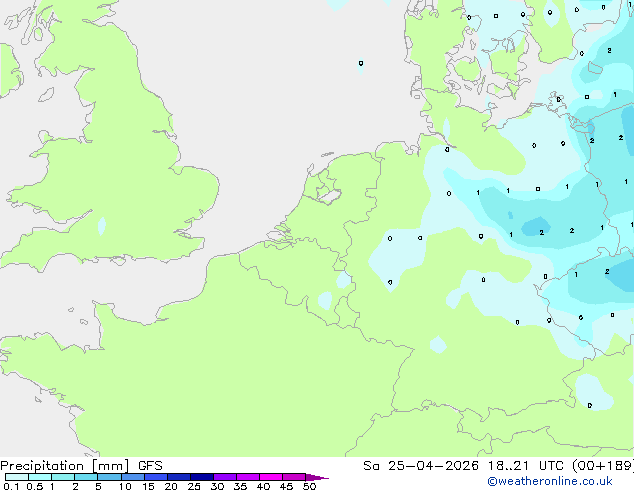Click the 30–35 mm purple swatch
Viewport: 634px width, 490px height.
click(x=225, y=477)
